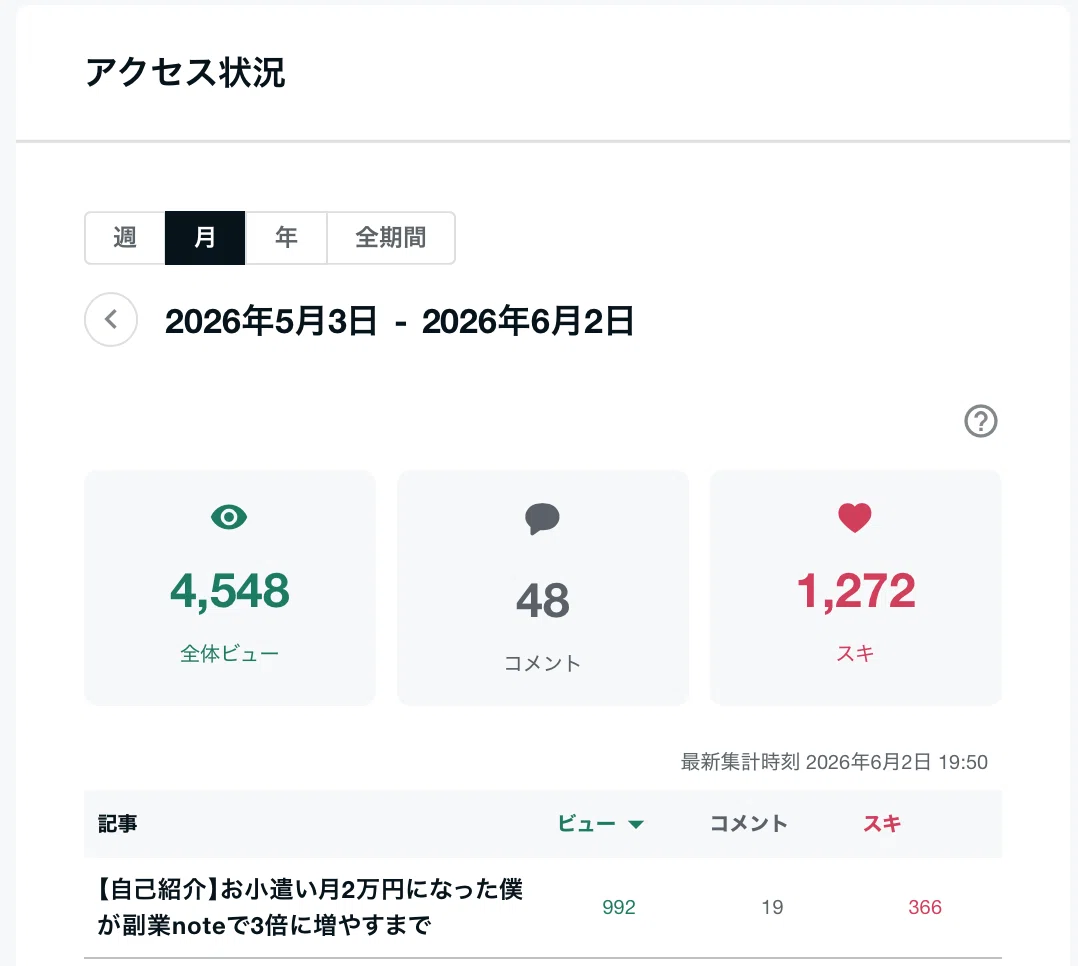Screen dimensions: 1078x966
Task: Click the green eye views icon
Action: point(229,517)
